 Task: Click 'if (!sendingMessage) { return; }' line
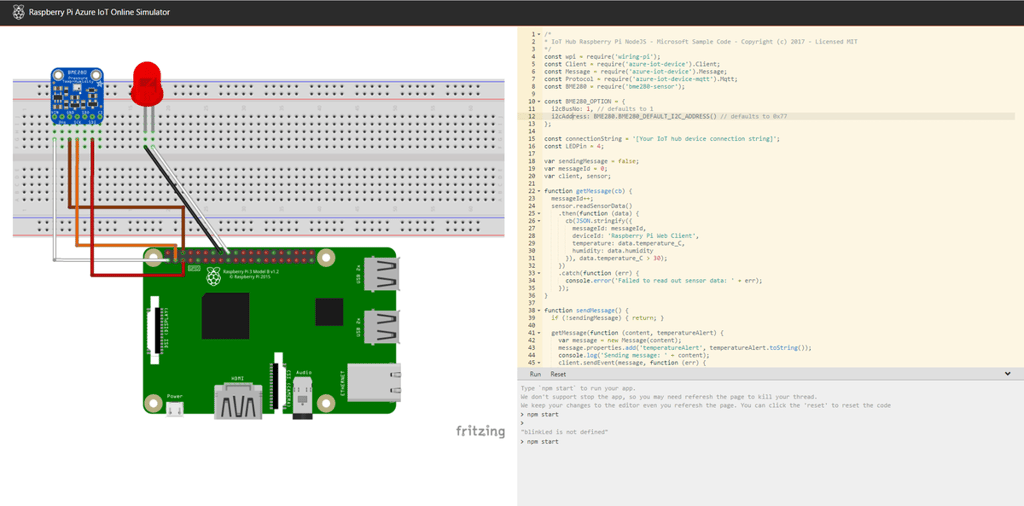click(607, 317)
